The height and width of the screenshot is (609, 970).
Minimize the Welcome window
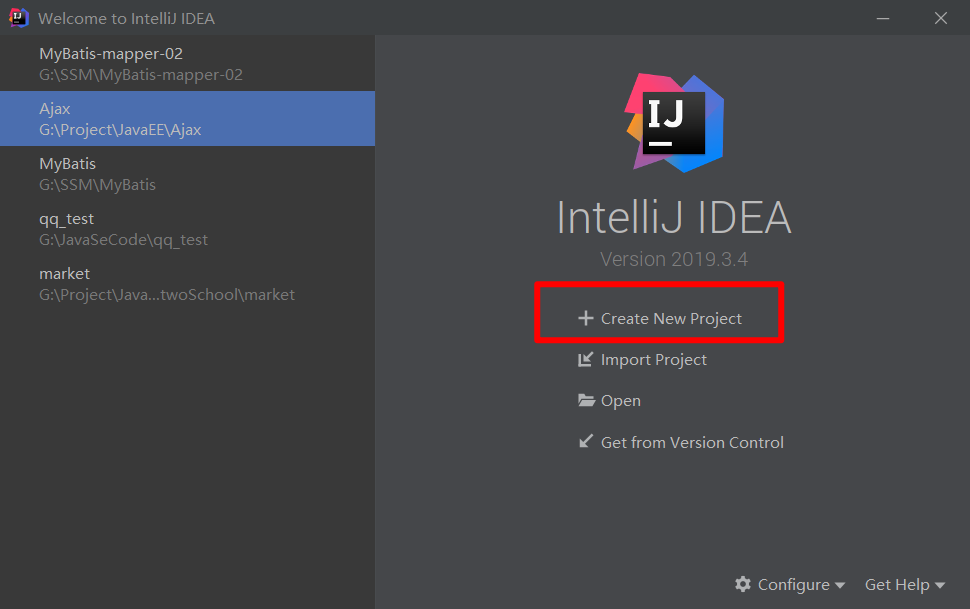click(883, 18)
